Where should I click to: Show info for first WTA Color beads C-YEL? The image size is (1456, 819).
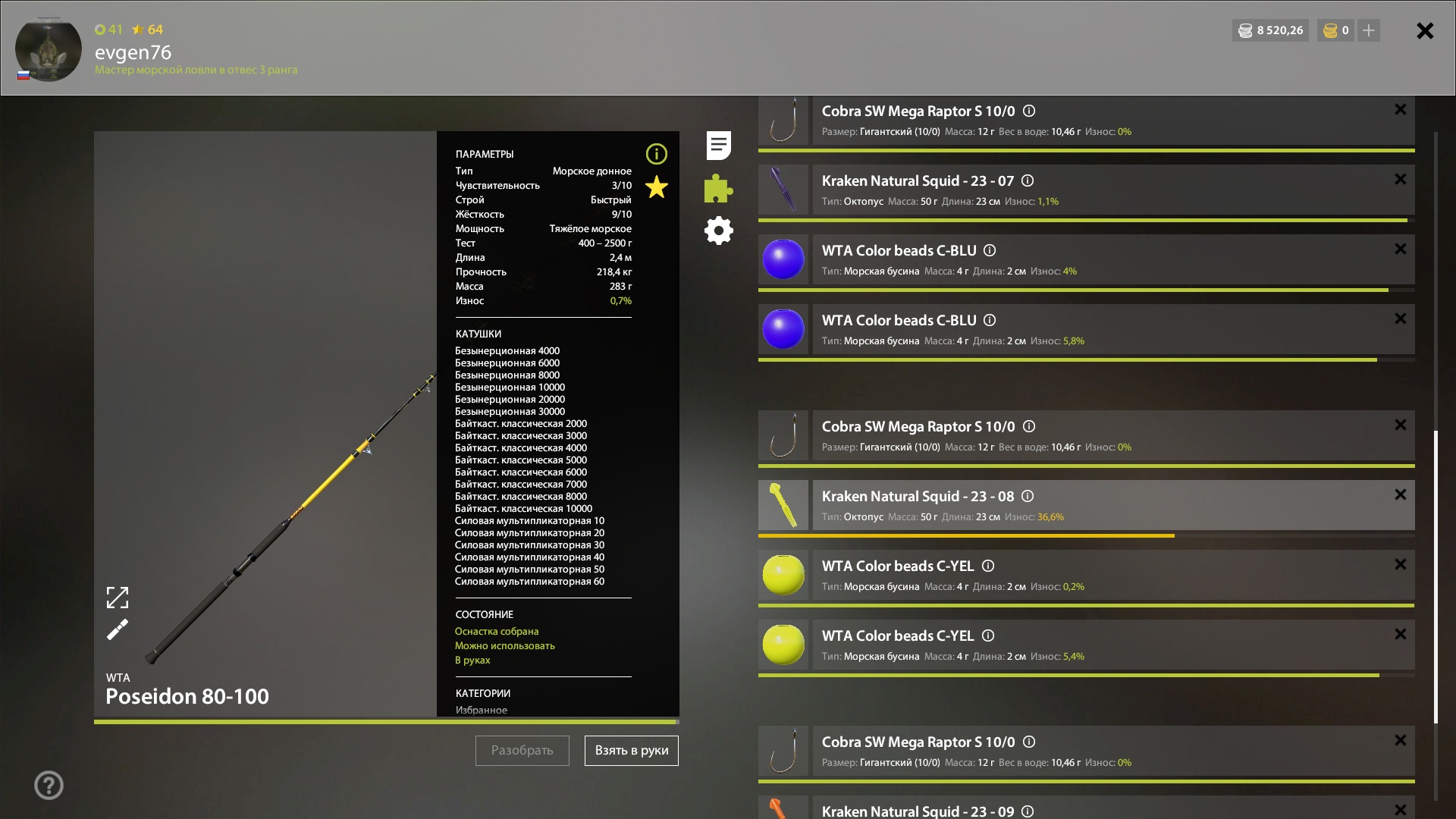click(x=988, y=566)
